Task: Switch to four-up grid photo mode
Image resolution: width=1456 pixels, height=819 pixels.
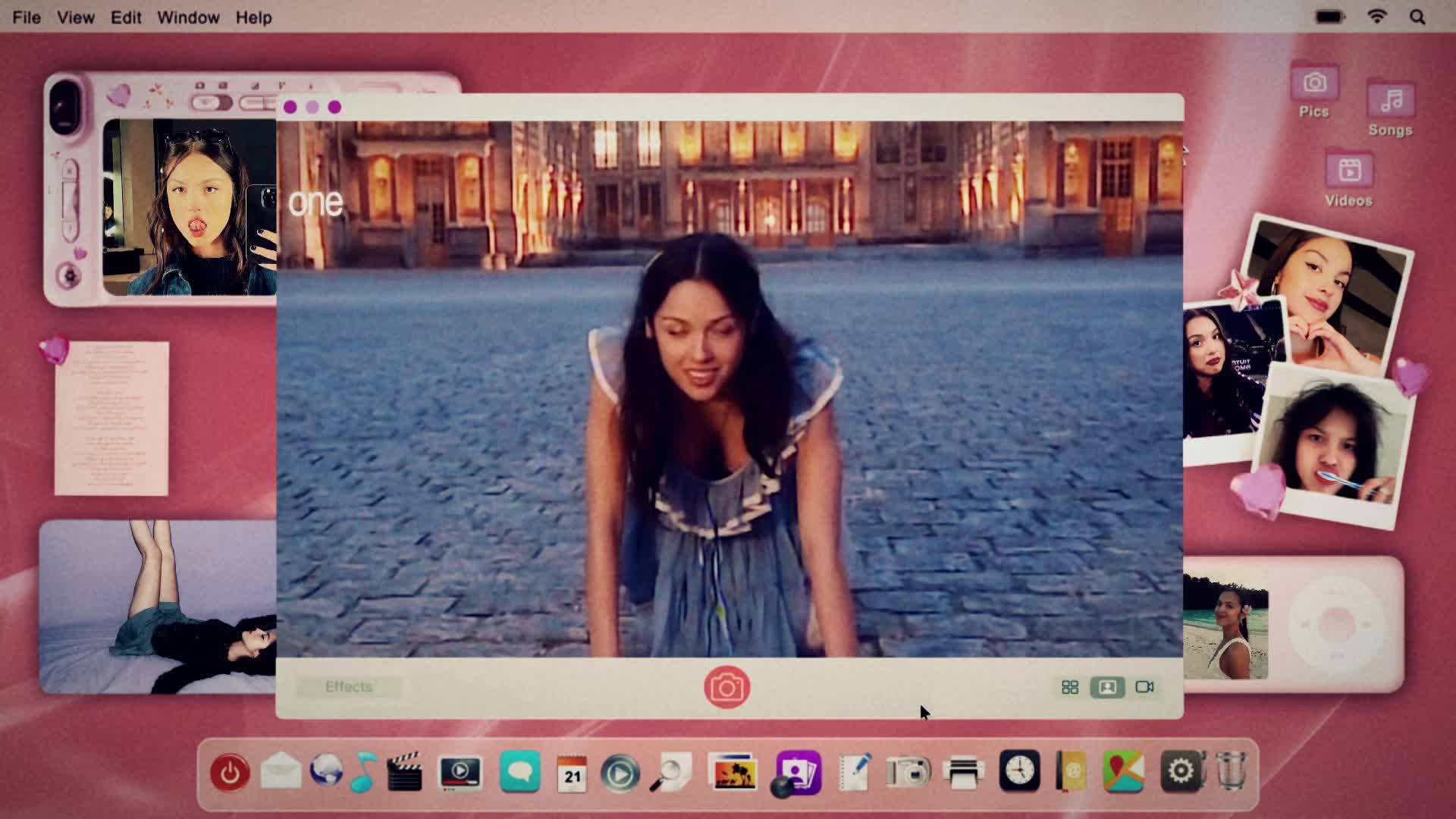Action: click(x=1070, y=687)
